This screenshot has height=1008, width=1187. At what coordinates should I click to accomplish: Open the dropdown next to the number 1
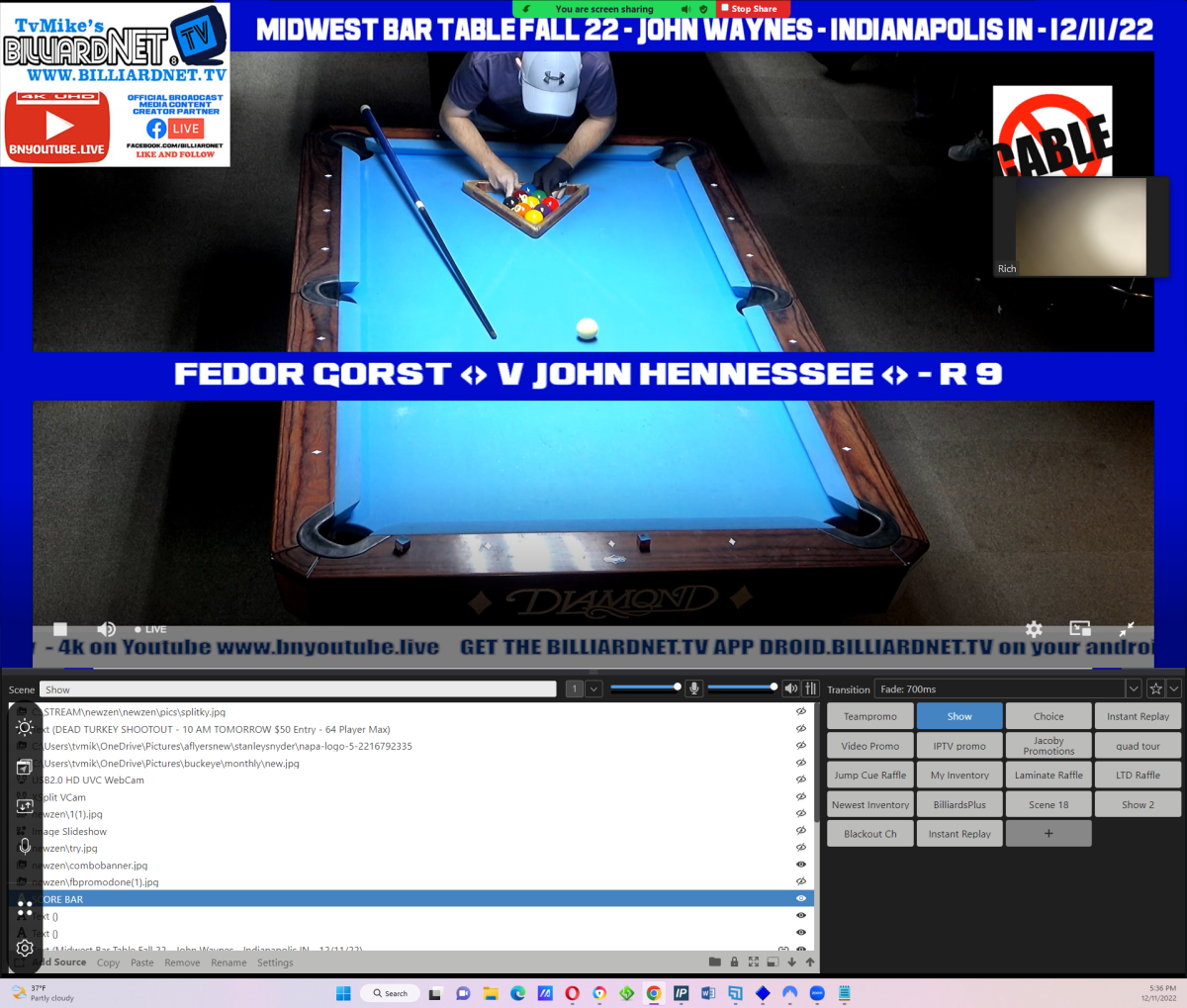pos(593,688)
